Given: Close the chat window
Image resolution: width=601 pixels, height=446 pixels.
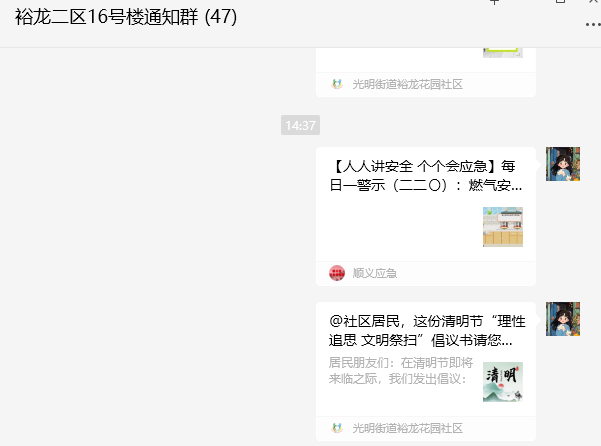Looking at the screenshot, I should [594, 2].
